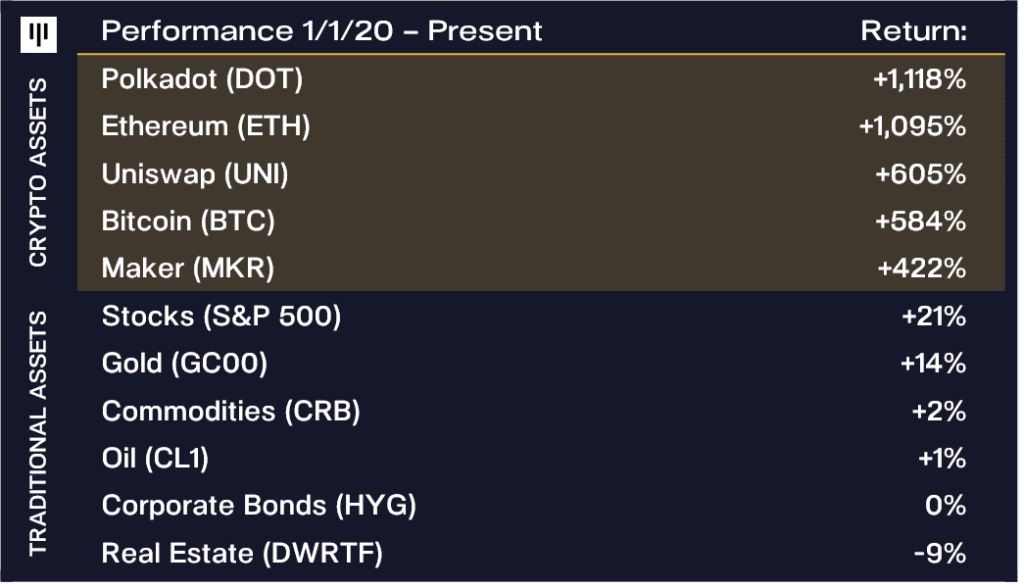The image size is (1024, 588).
Task: Click the Uniswap (UNI) asset name
Action: 195,174
